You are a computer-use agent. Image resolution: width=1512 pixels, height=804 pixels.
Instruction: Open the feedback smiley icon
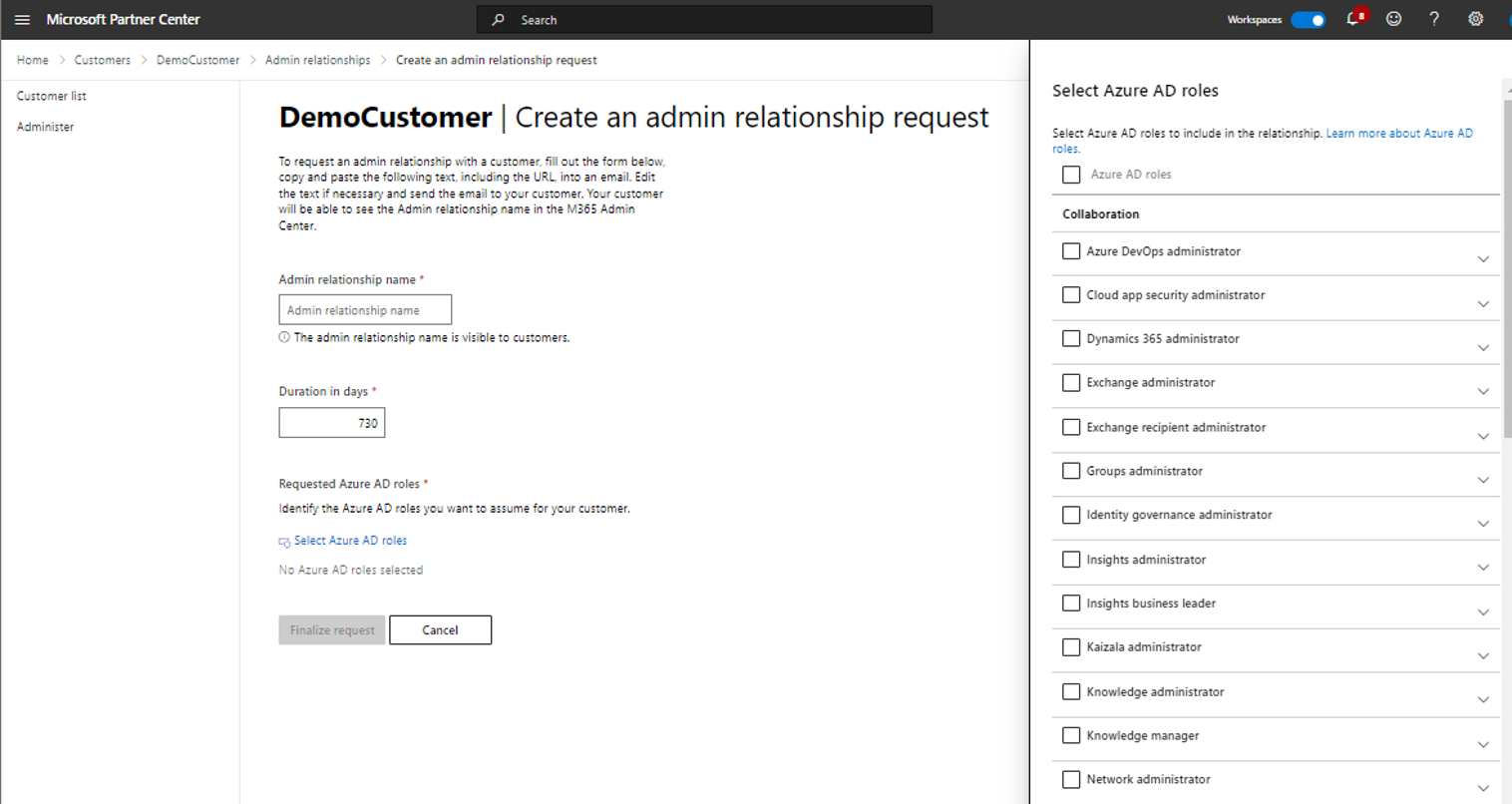click(x=1393, y=19)
